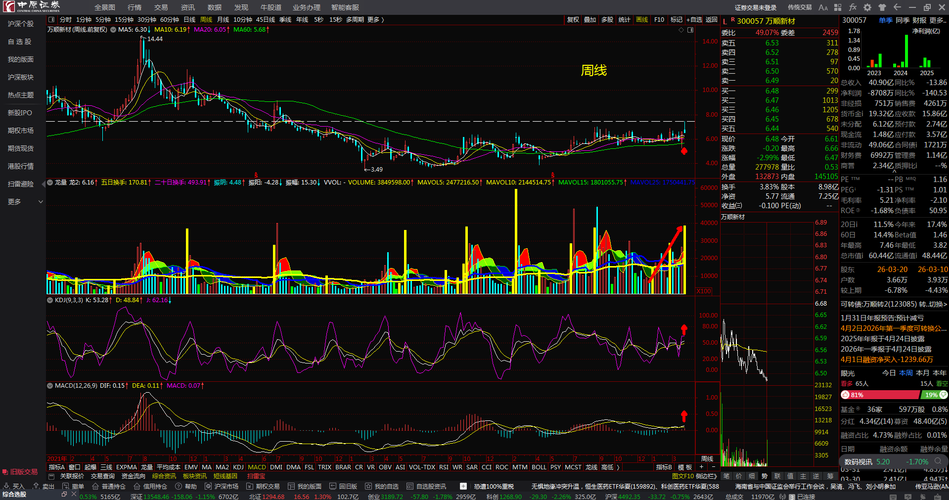
Task: Click the 中原证券 logo
Action: pyautogui.click(x=31, y=7)
